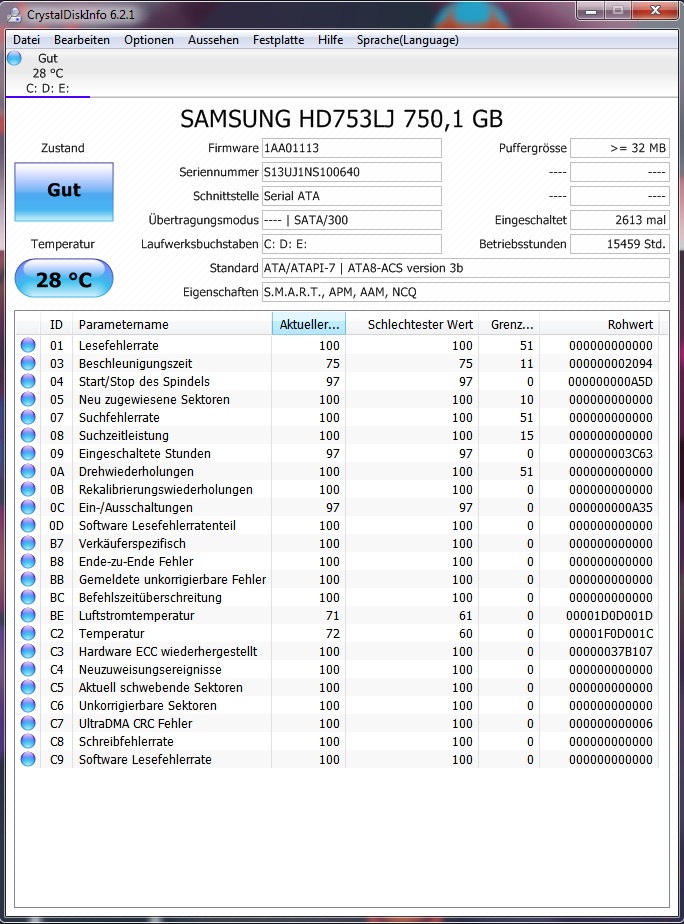
Task: Click the status orb for Beschleunigungszeit row
Action: [x=28, y=364]
